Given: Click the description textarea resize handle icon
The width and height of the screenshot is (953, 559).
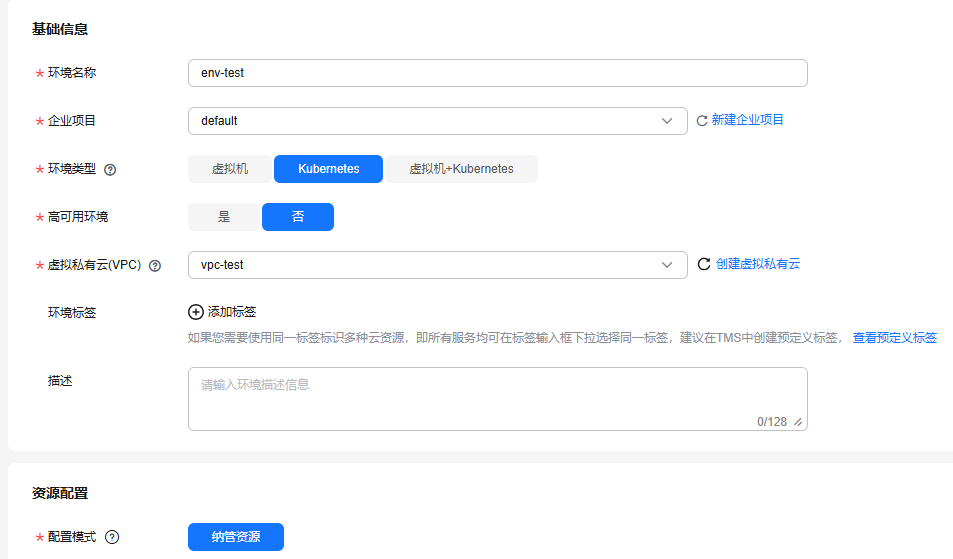Looking at the screenshot, I should (x=798, y=422).
